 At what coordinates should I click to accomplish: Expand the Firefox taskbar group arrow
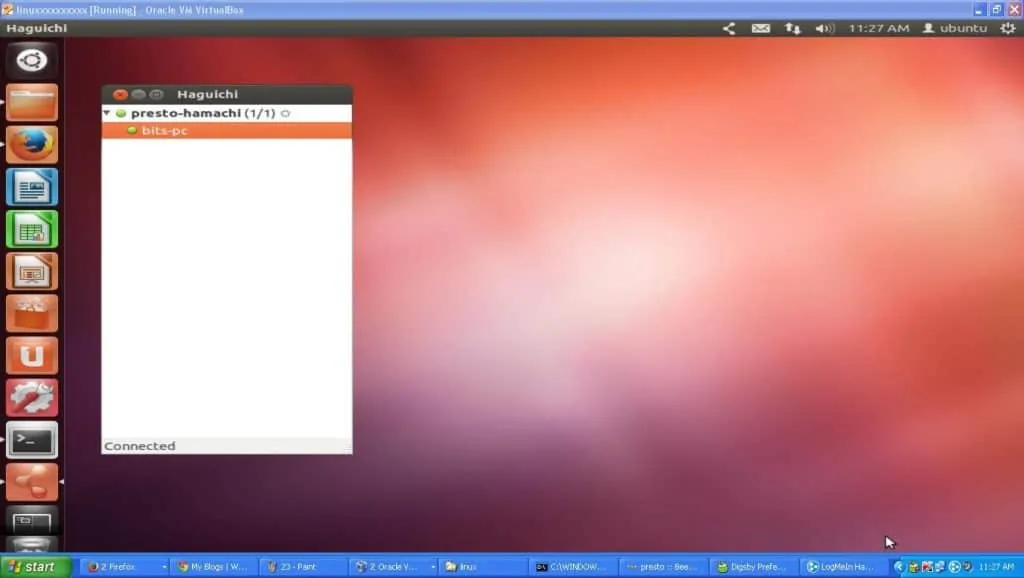click(164, 567)
